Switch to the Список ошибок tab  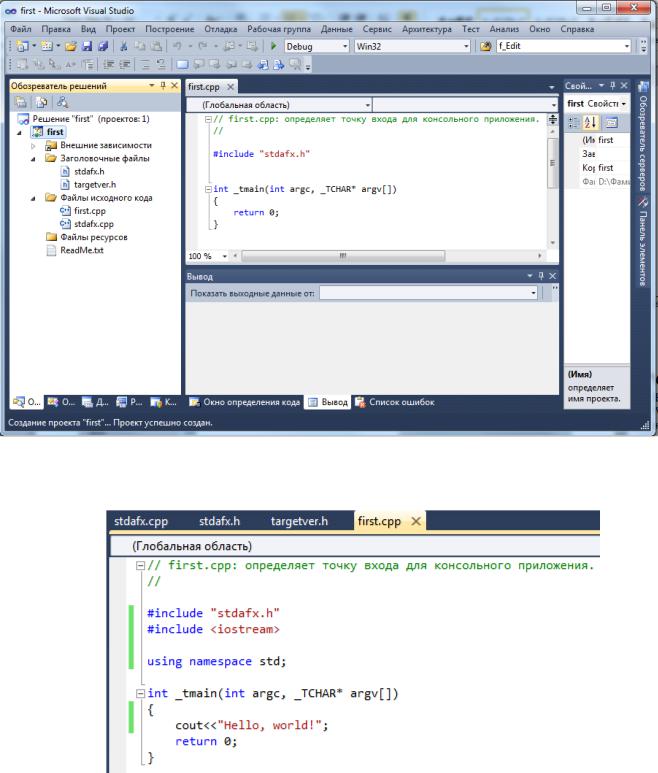(395, 402)
